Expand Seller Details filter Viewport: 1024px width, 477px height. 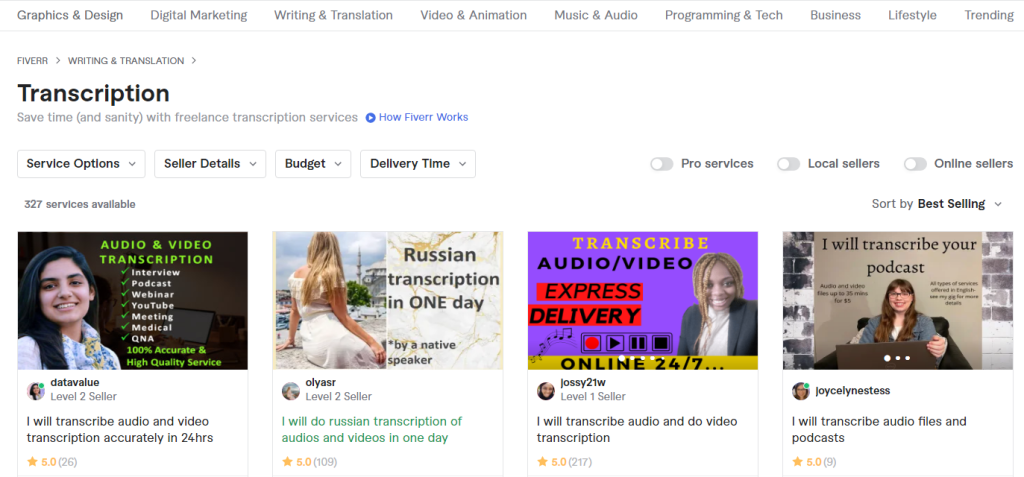click(x=210, y=164)
